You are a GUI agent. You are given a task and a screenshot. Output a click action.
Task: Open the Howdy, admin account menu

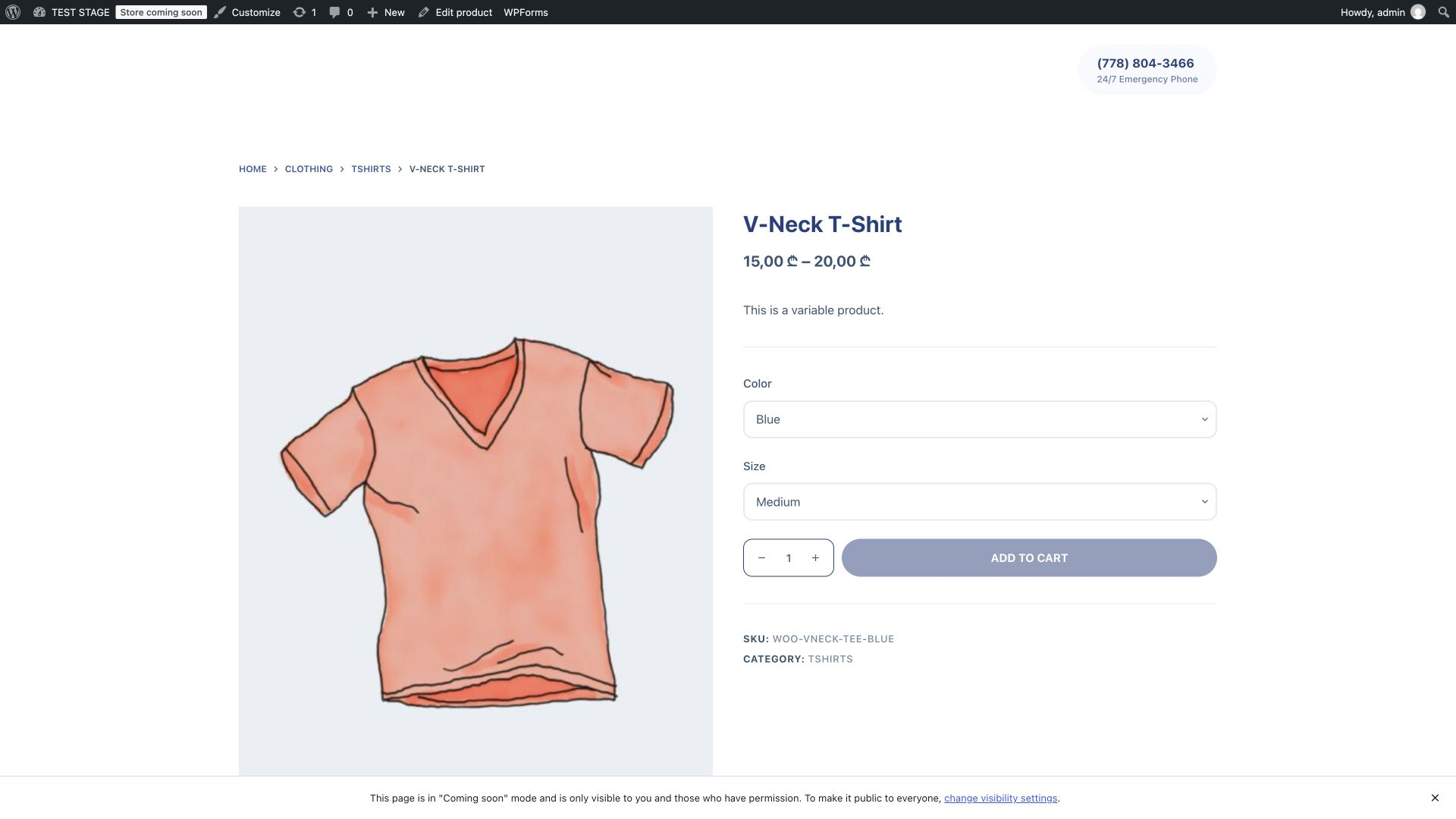click(1382, 12)
